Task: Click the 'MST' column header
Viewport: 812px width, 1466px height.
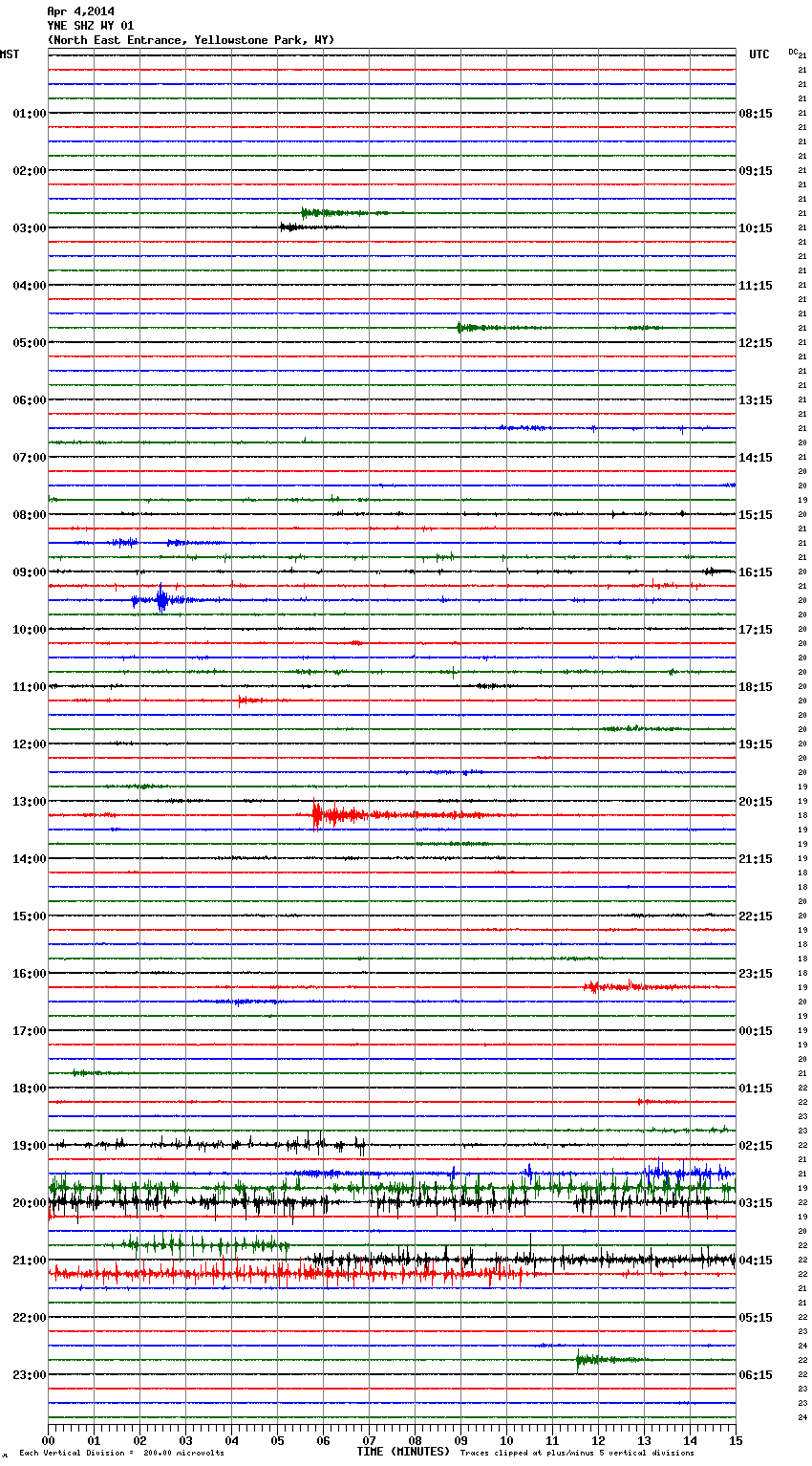Action: pos(10,54)
